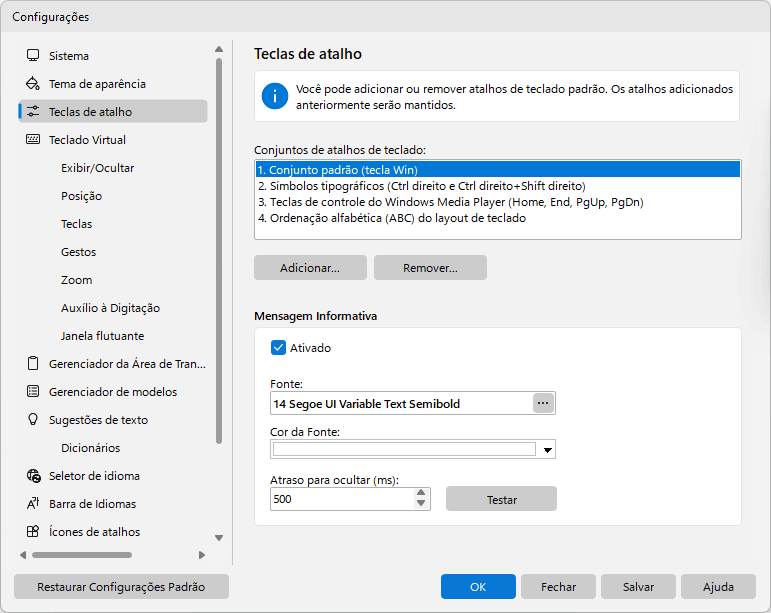Open the Gestos subsection
This screenshot has height=613, width=771.
pyautogui.click(x=79, y=252)
